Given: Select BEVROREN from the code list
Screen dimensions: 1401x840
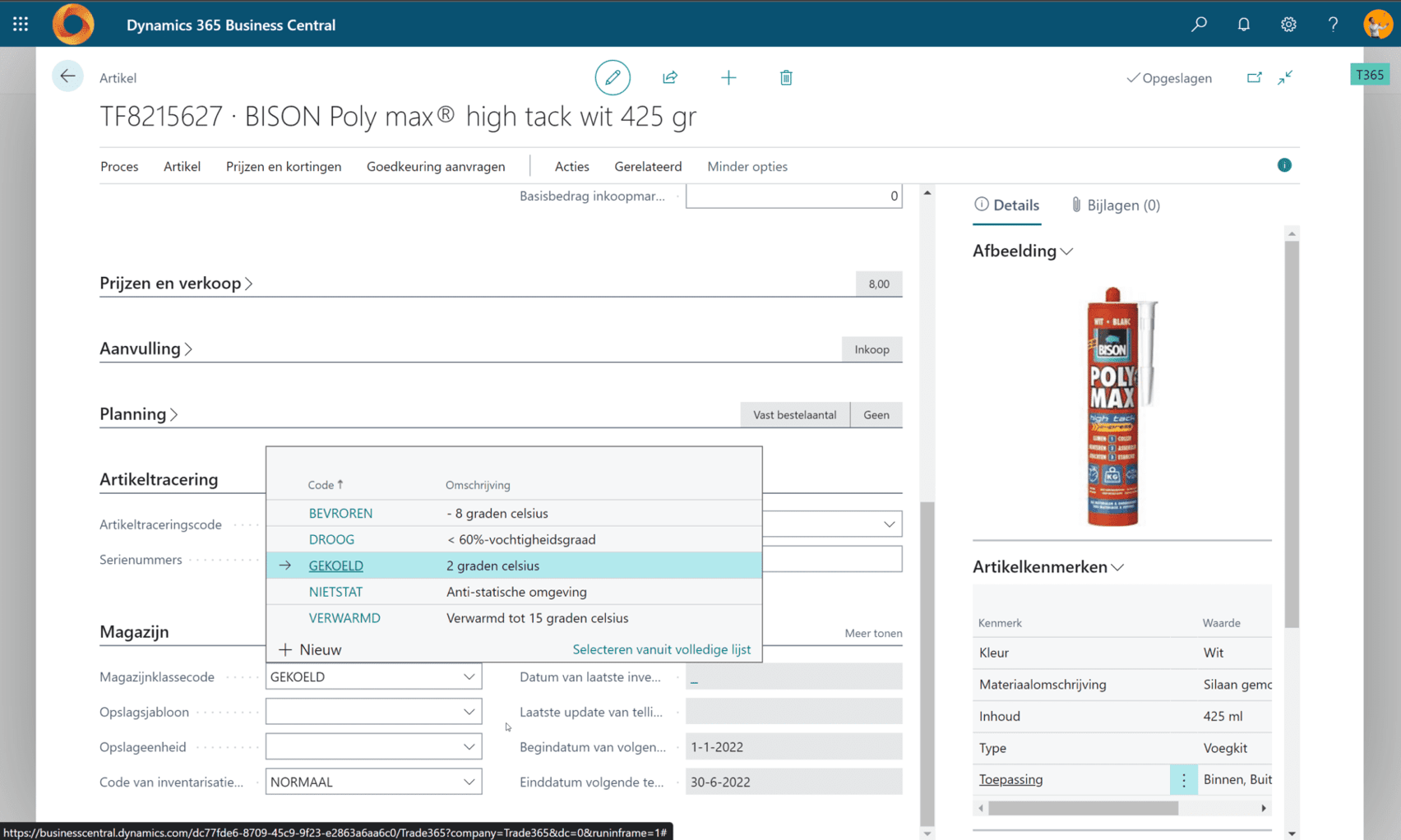Looking at the screenshot, I should click(340, 513).
